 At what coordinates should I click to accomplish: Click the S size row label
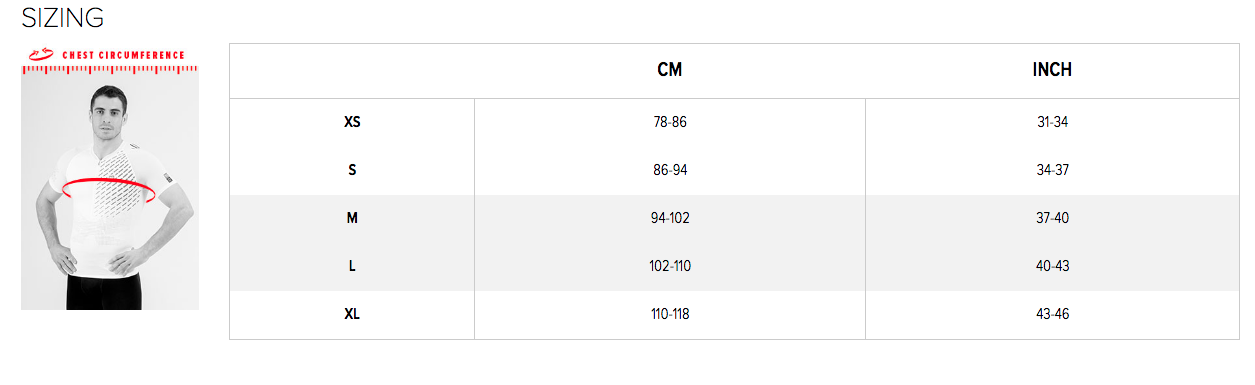tap(352, 170)
